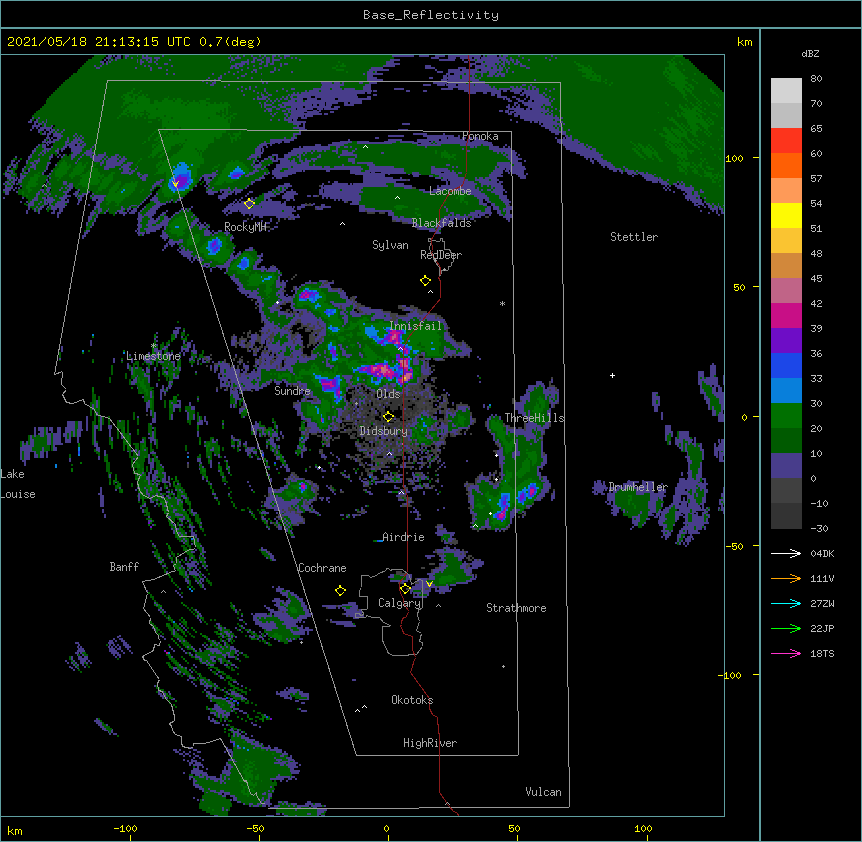
Task: Click the dBZ legend heading
Action: [x=810, y=54]
